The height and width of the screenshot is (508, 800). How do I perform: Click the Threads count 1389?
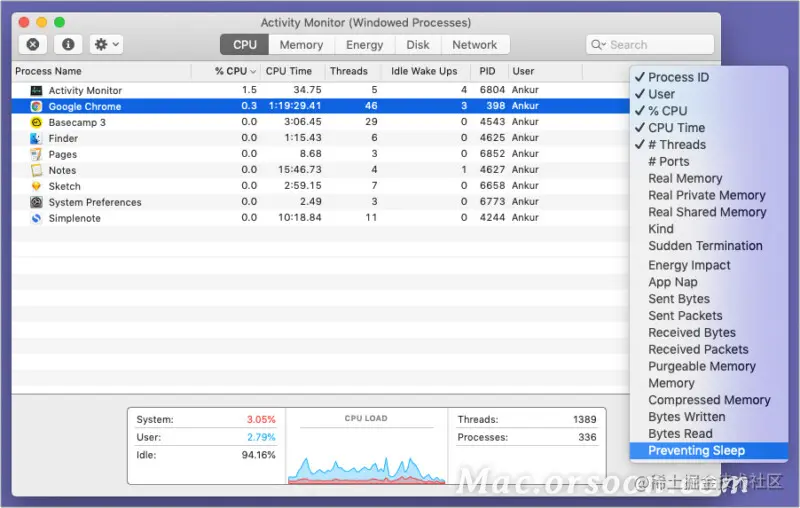tap(584, 419)
